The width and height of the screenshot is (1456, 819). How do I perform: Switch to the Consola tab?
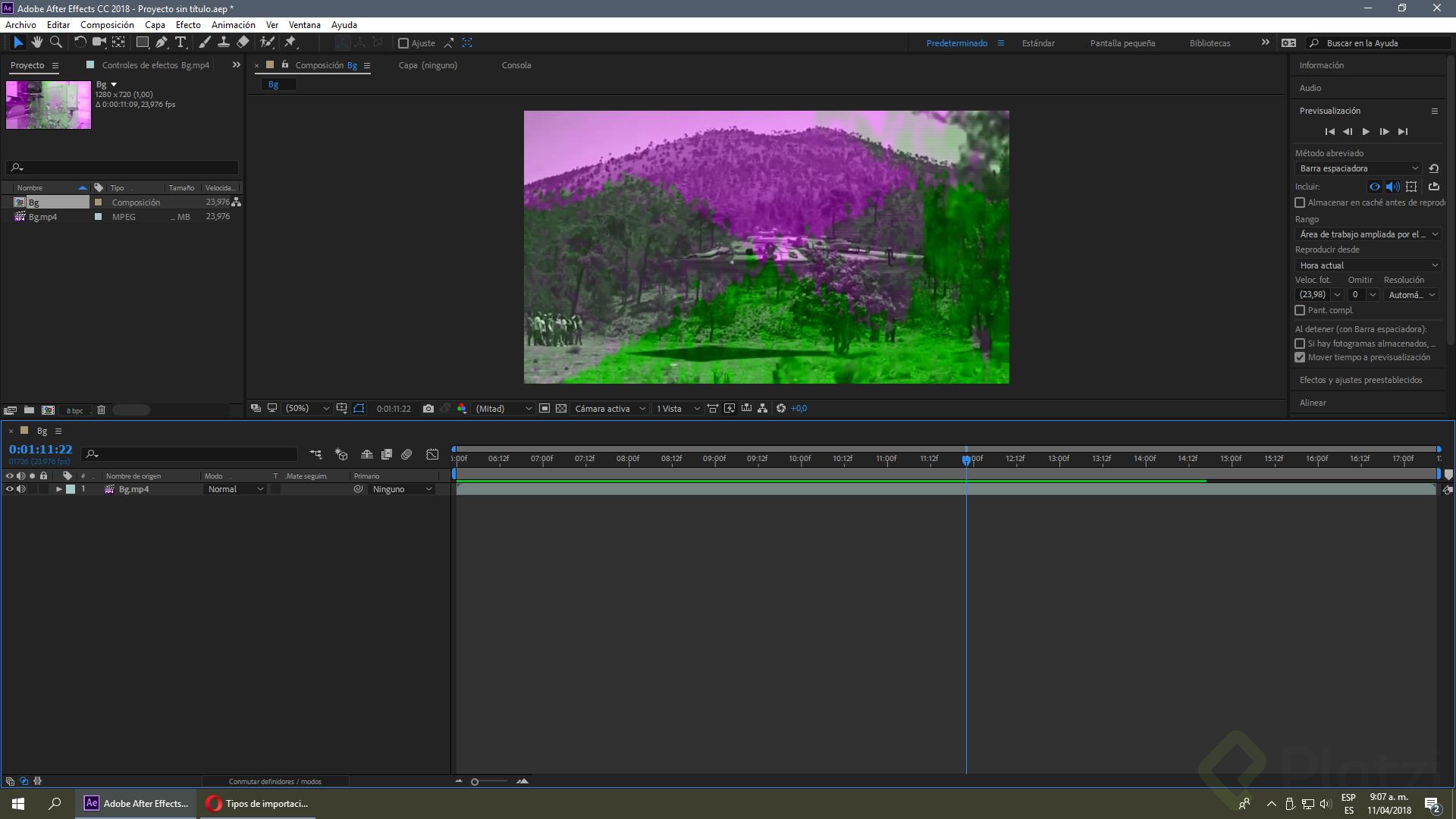coord(516,65)
